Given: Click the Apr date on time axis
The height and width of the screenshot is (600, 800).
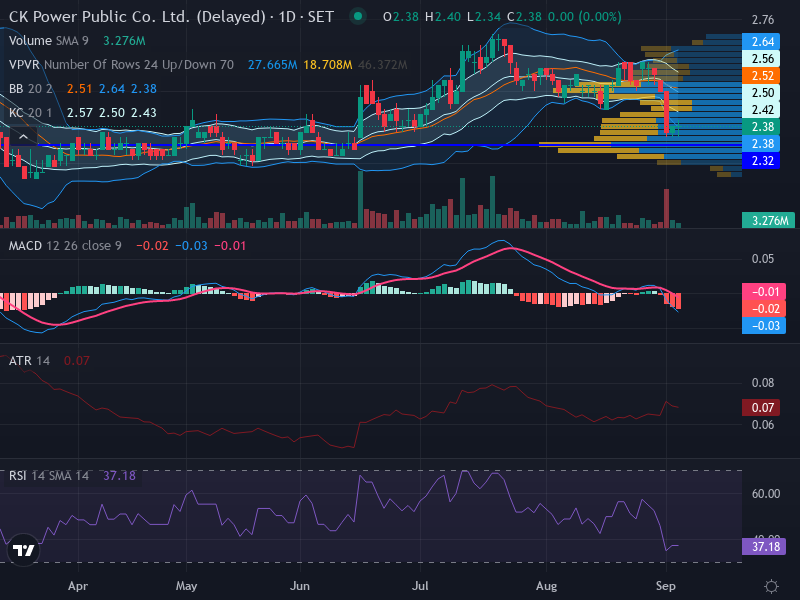Looking at the screenshot, I should point(78,586).
